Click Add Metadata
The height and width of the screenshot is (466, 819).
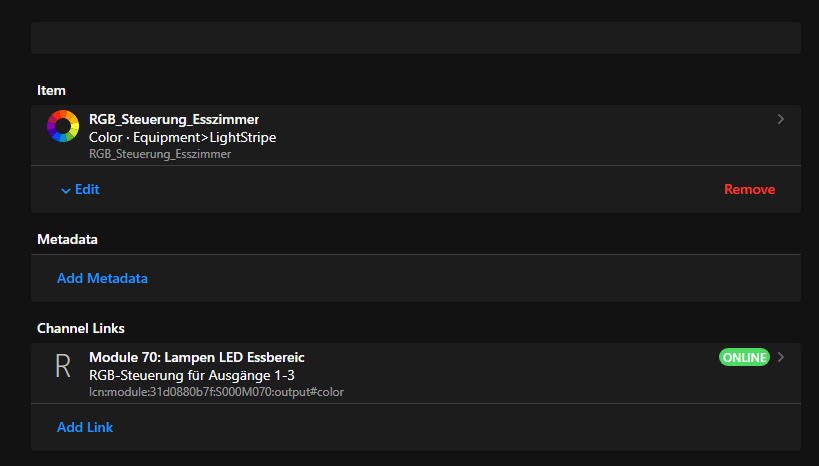102,278
